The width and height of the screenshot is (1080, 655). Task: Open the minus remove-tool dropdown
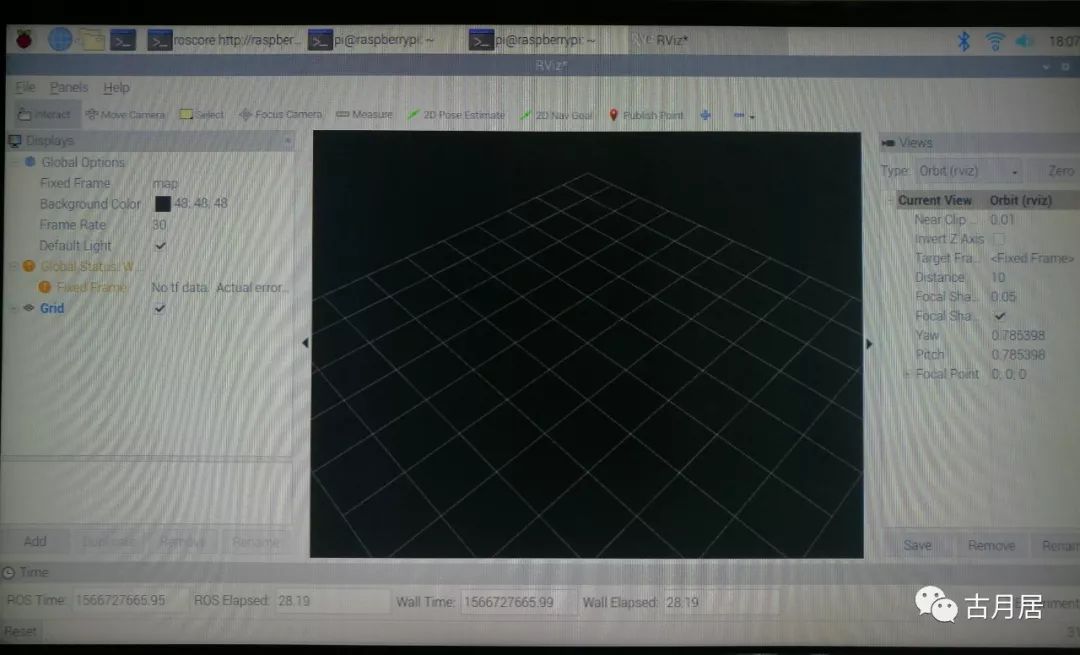click(743, 116)
